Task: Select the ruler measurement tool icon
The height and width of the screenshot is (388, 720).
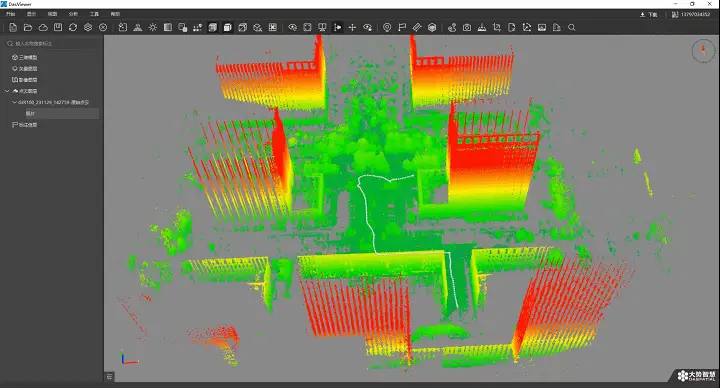Action: [417, 28]
